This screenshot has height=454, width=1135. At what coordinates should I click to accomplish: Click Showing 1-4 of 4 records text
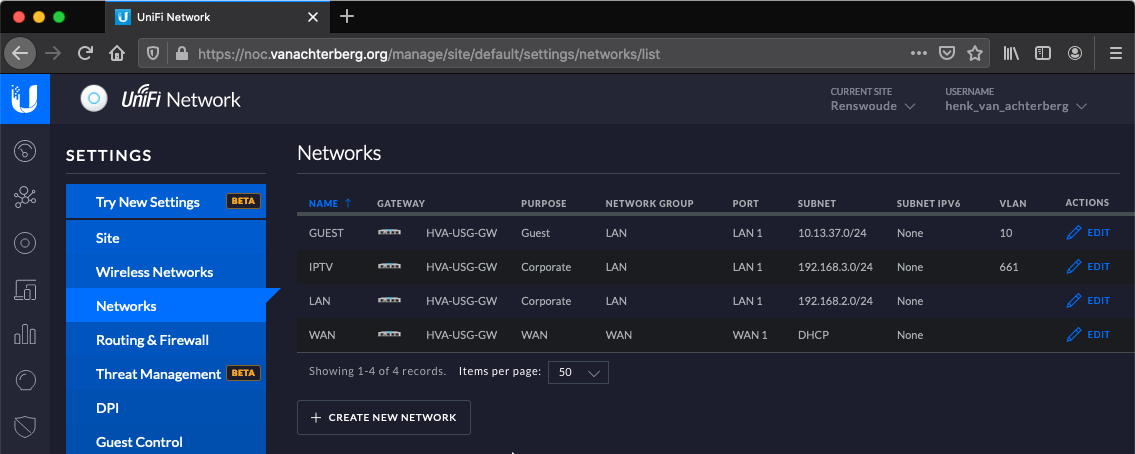click(377, 371)
